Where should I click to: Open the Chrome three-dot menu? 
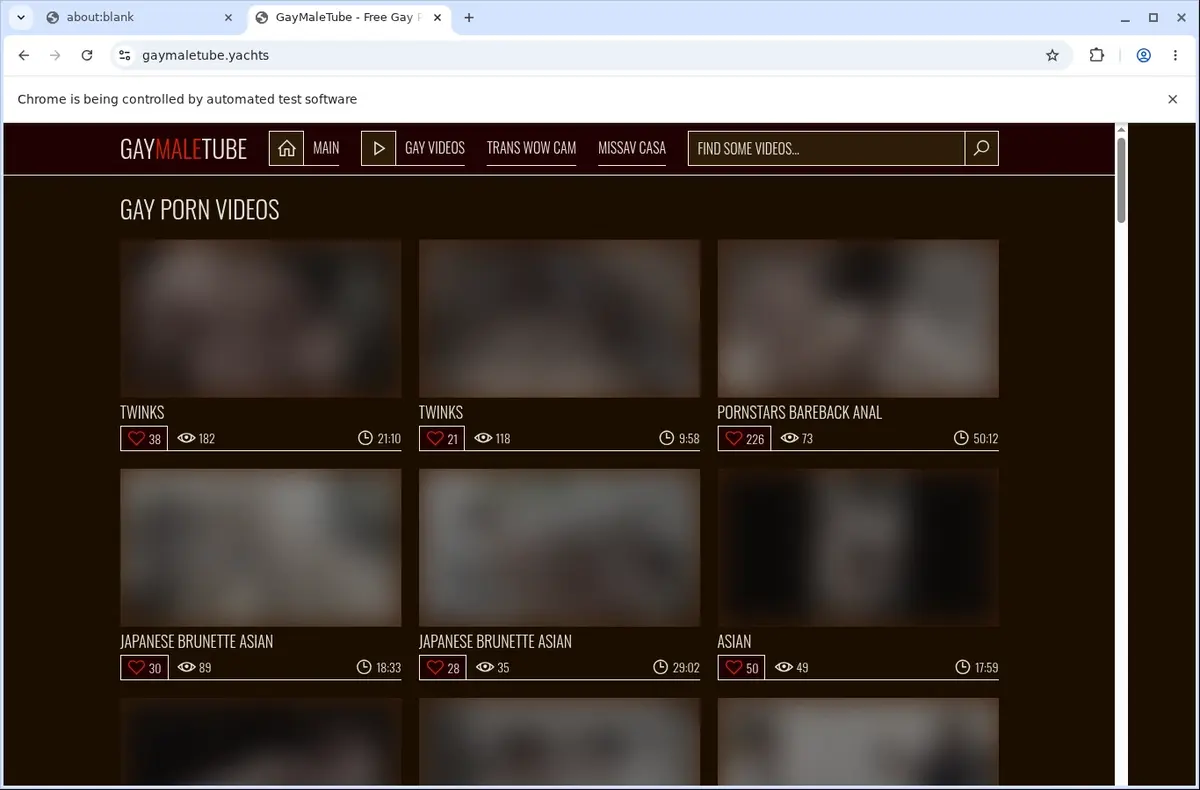pyautogui.click(x=1176, y=56)
